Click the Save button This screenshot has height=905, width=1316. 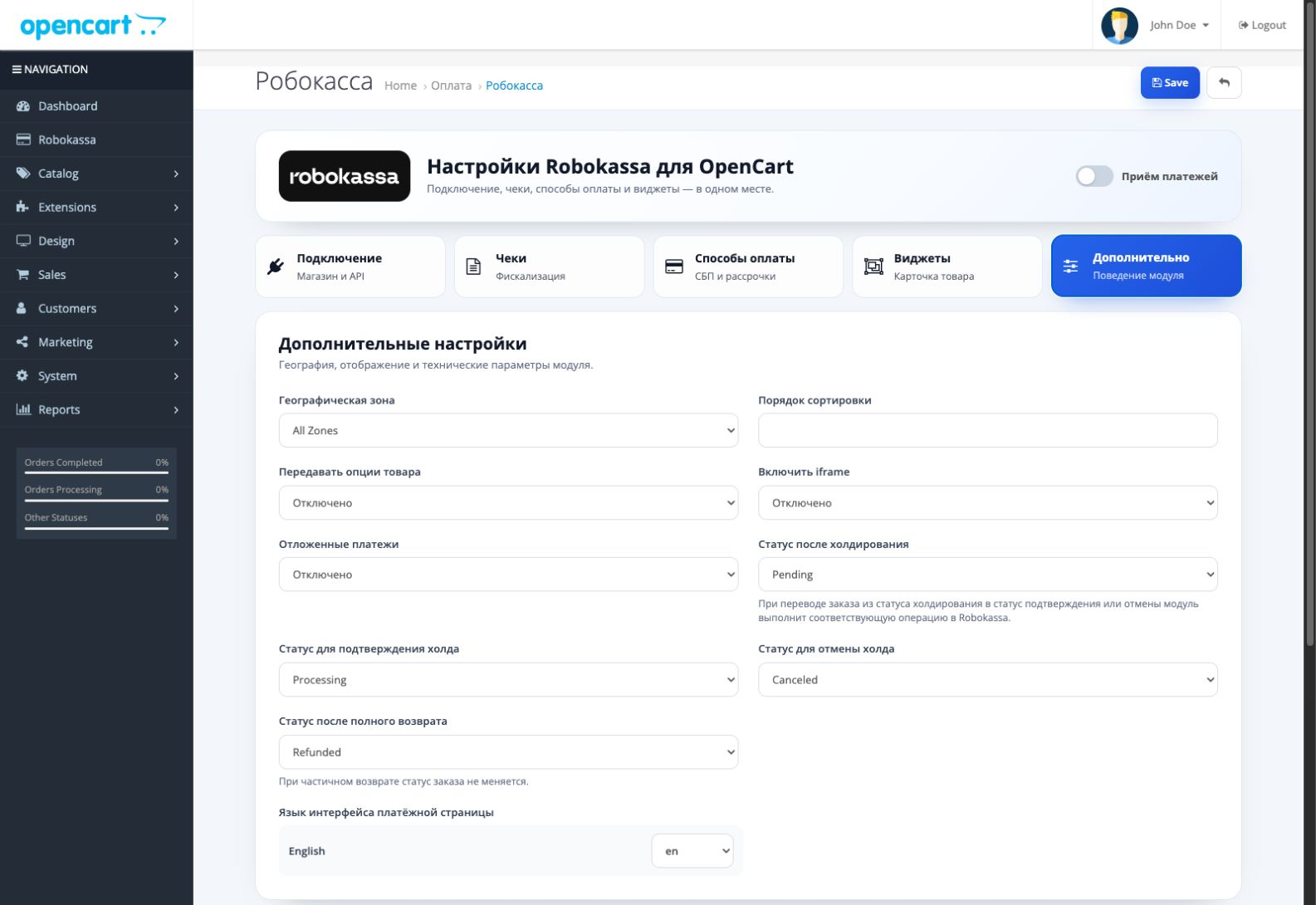(1170, 83)
